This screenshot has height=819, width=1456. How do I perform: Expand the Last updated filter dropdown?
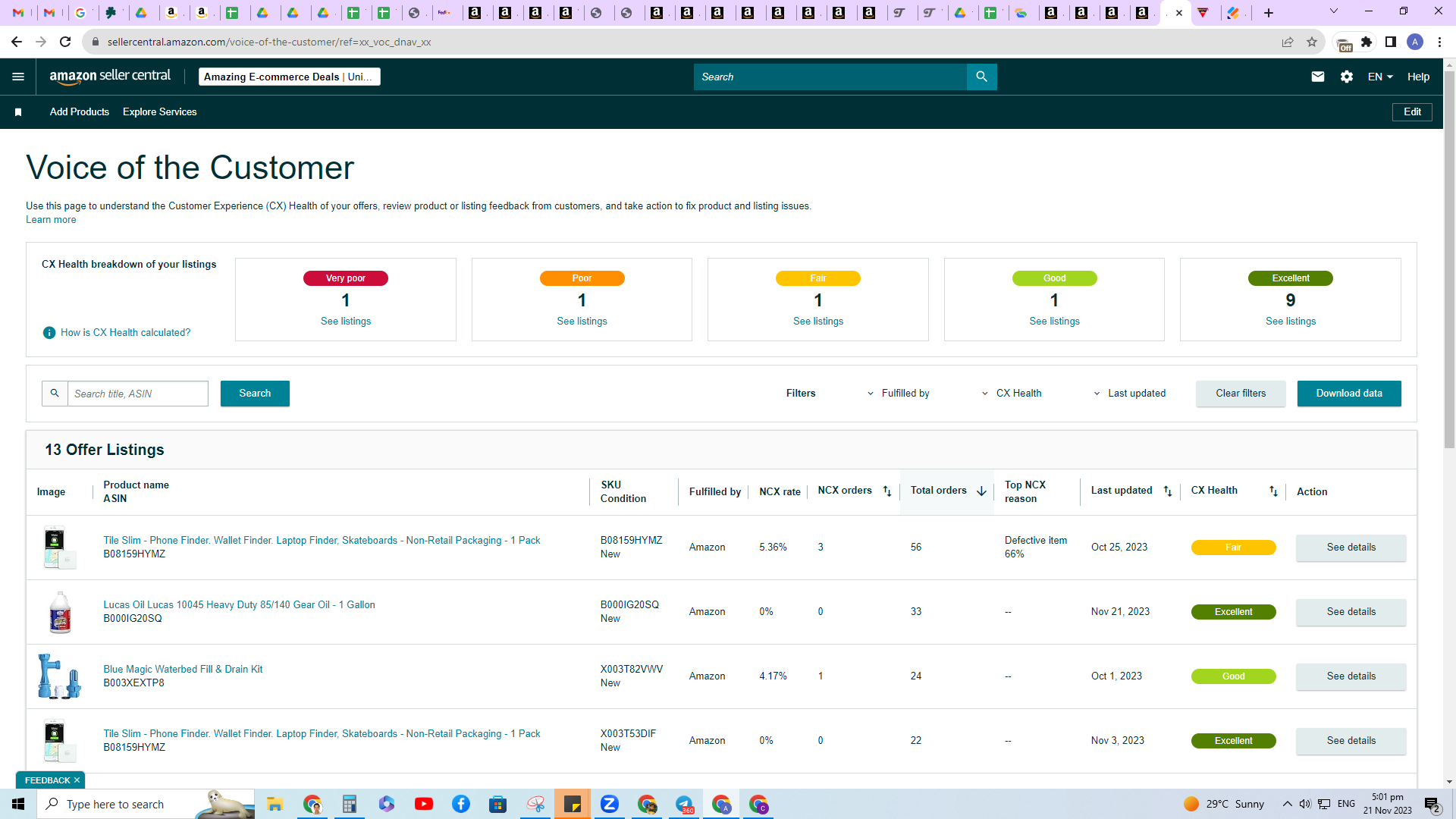(1129, 394)
